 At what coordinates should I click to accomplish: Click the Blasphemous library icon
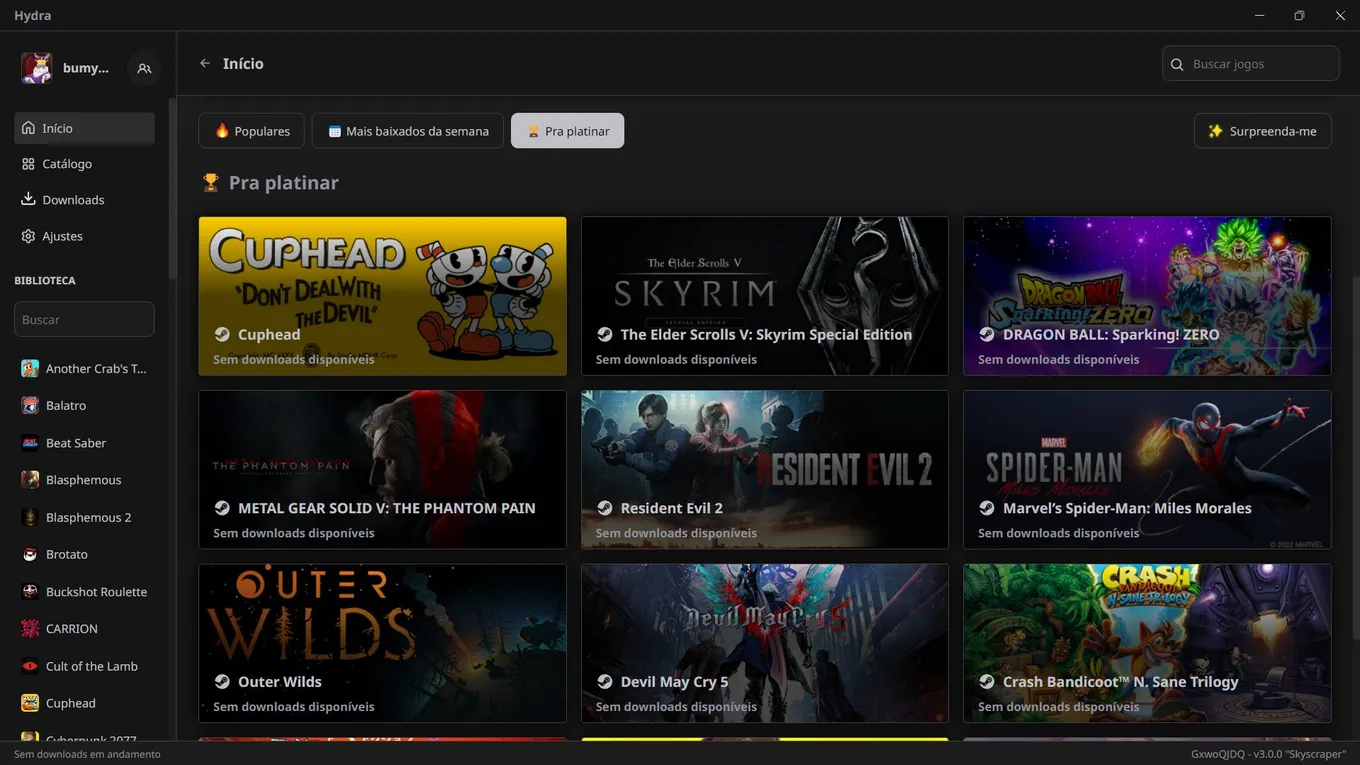tap(30, 480)
